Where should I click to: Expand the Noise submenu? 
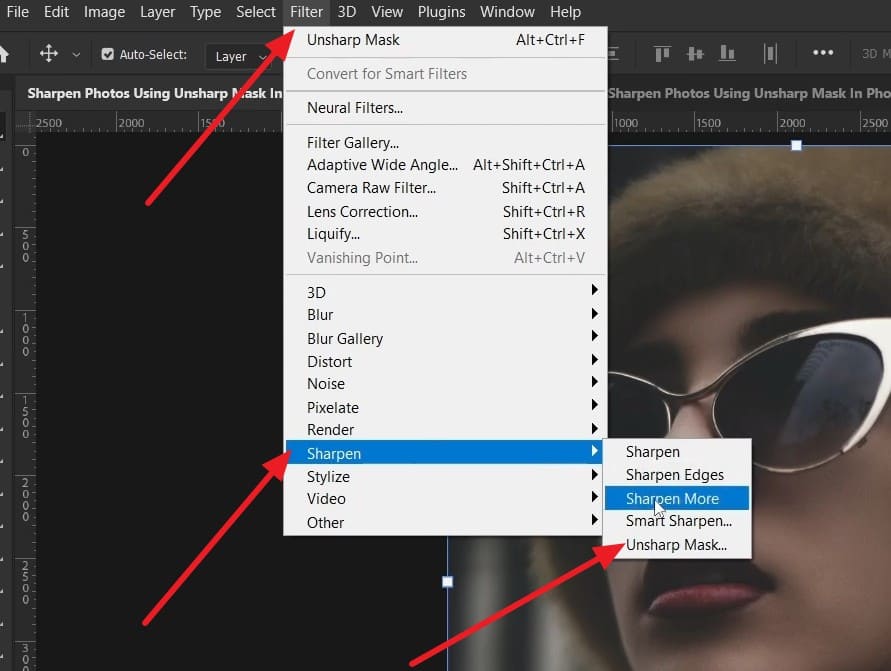pos(446,384)
